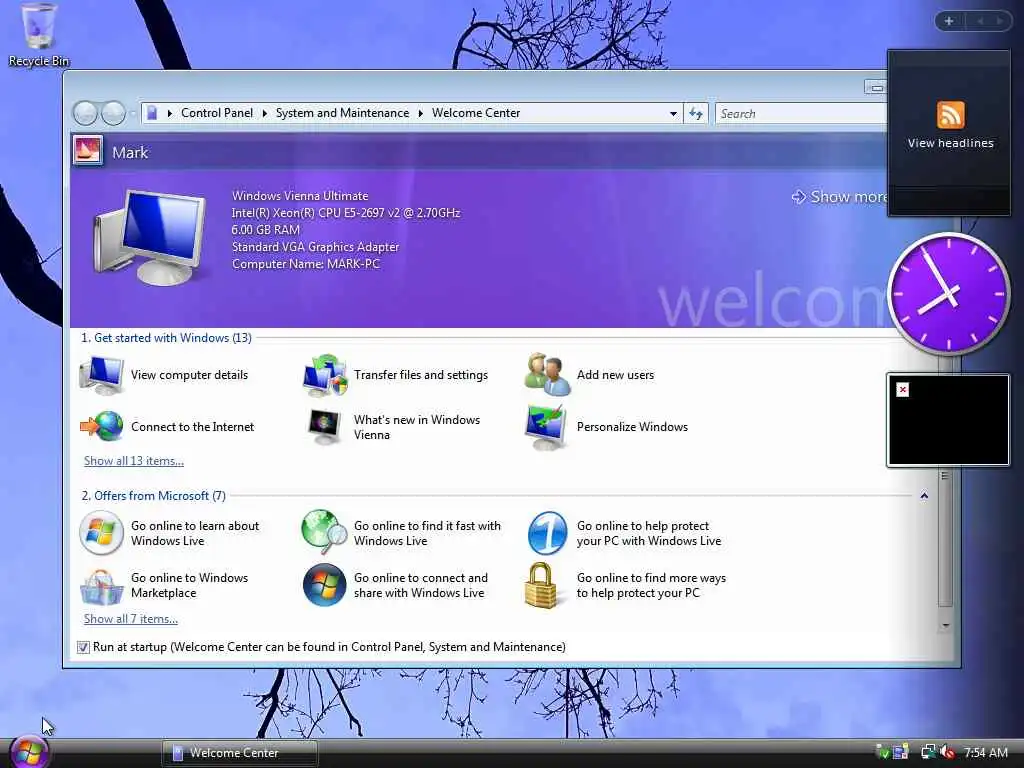
Task: Click the Add new users icon
Action: [547, 374]
